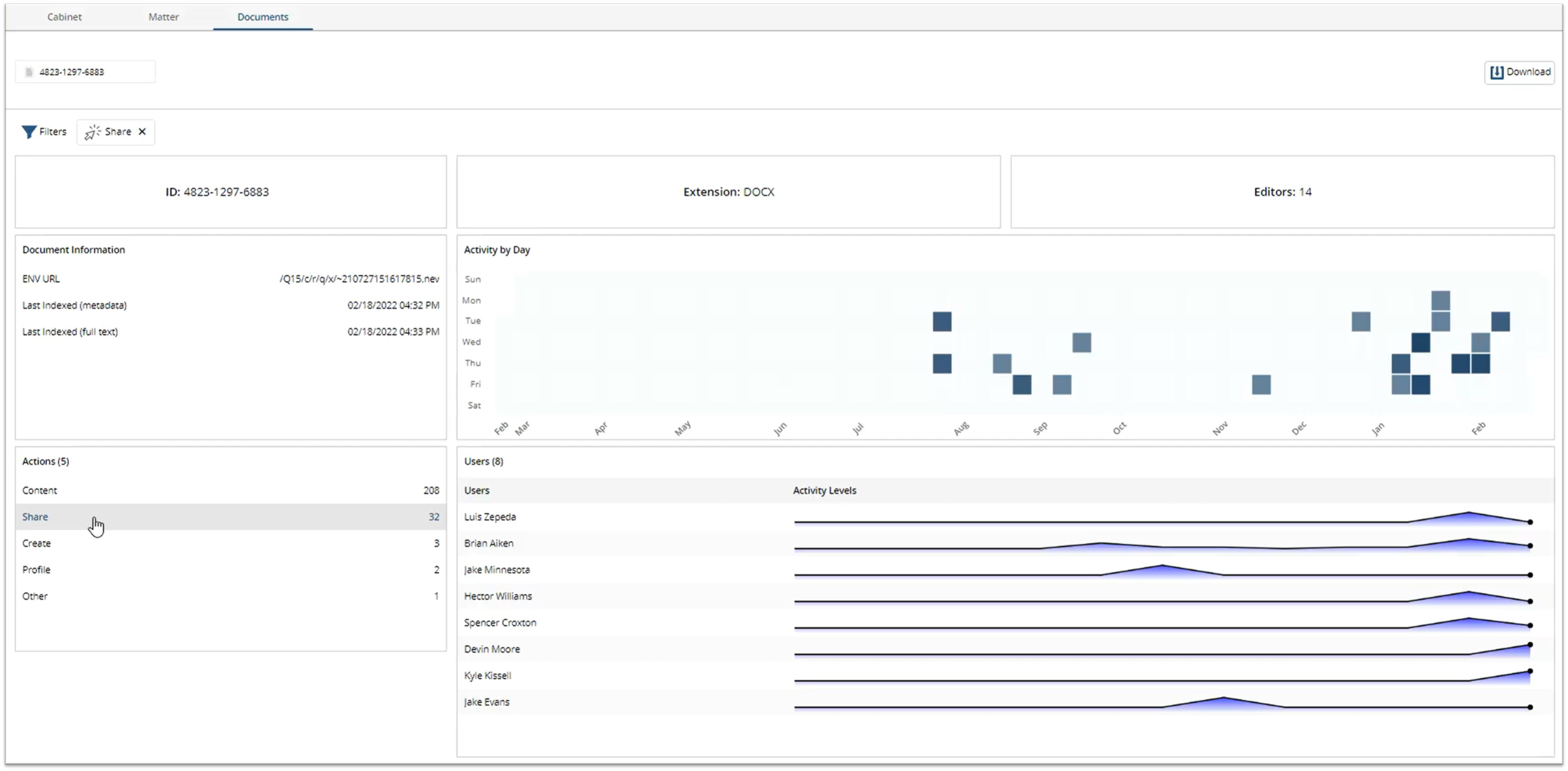Switch to the Matter tab
Image resolution: width=1568 pixels, height=771 pixels.
click(x=163, y=17)
